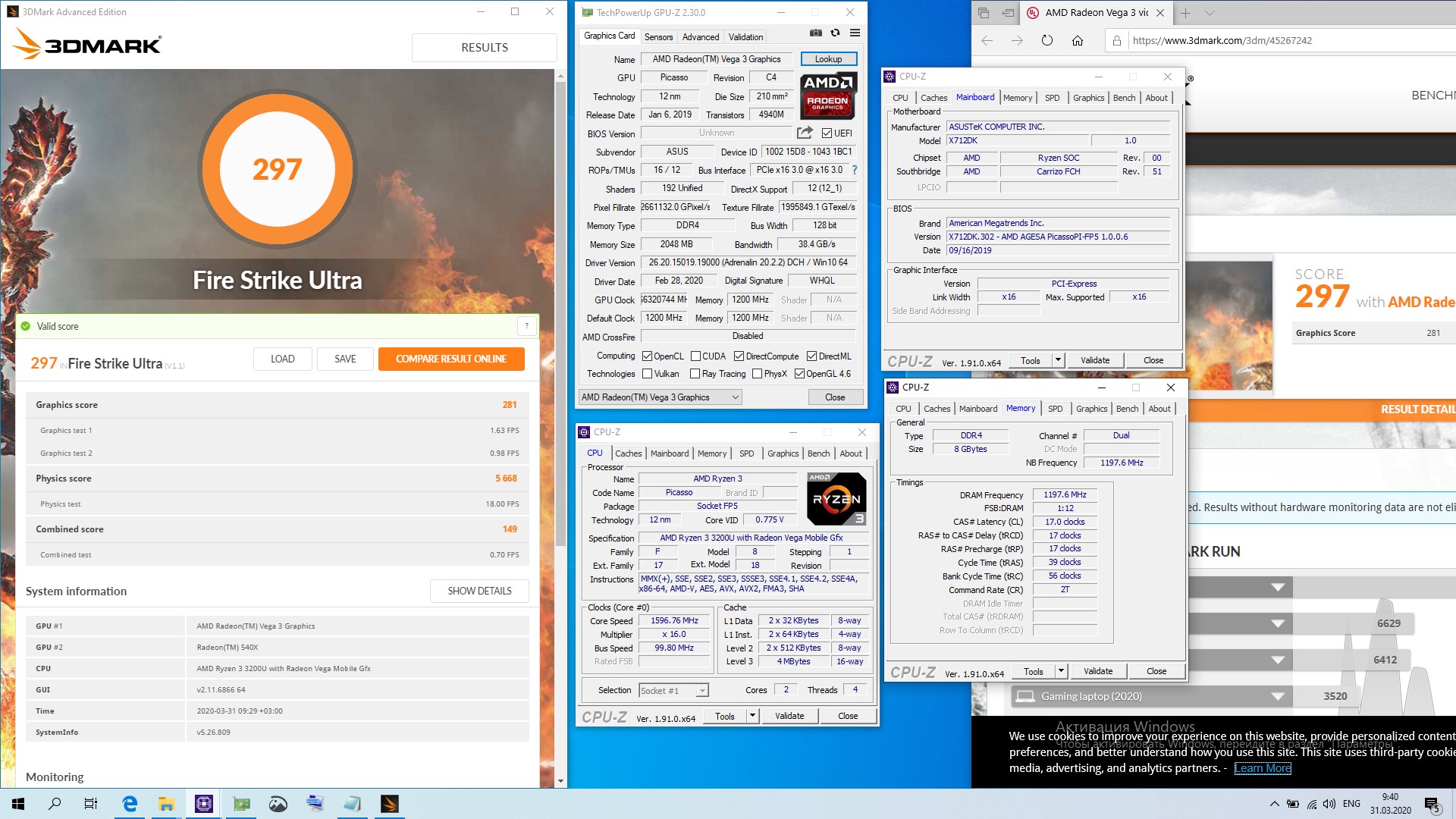This screenshot has width=1456, height=819.
Task: Toggle the Vulkan checkbox
Action: point(647,374)
